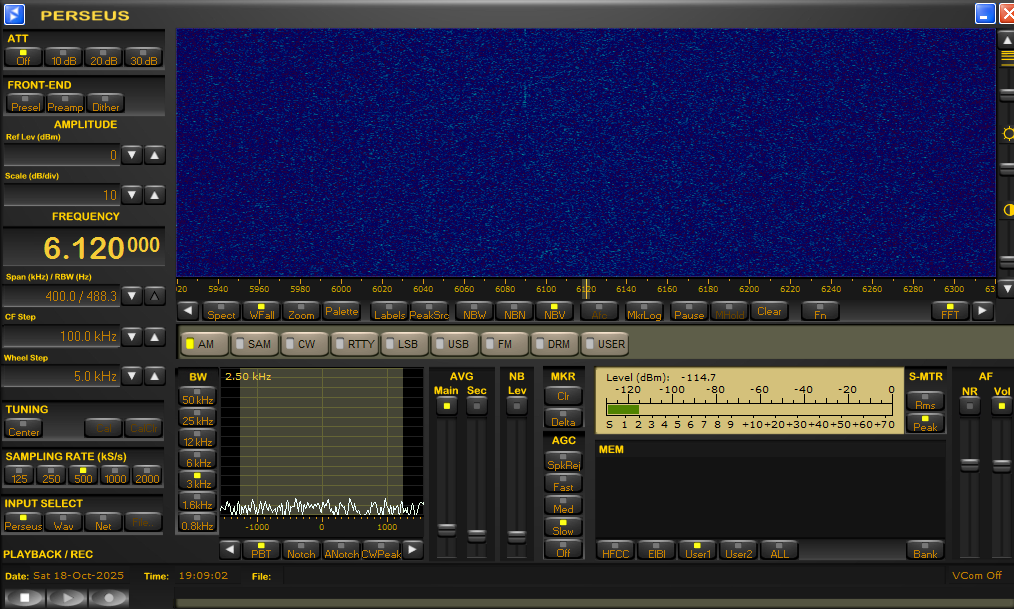Decrease Ref Lev with the down arrow
This screenshot has width=1014, height=609.
pyautogui.click(x=132, y=155)
